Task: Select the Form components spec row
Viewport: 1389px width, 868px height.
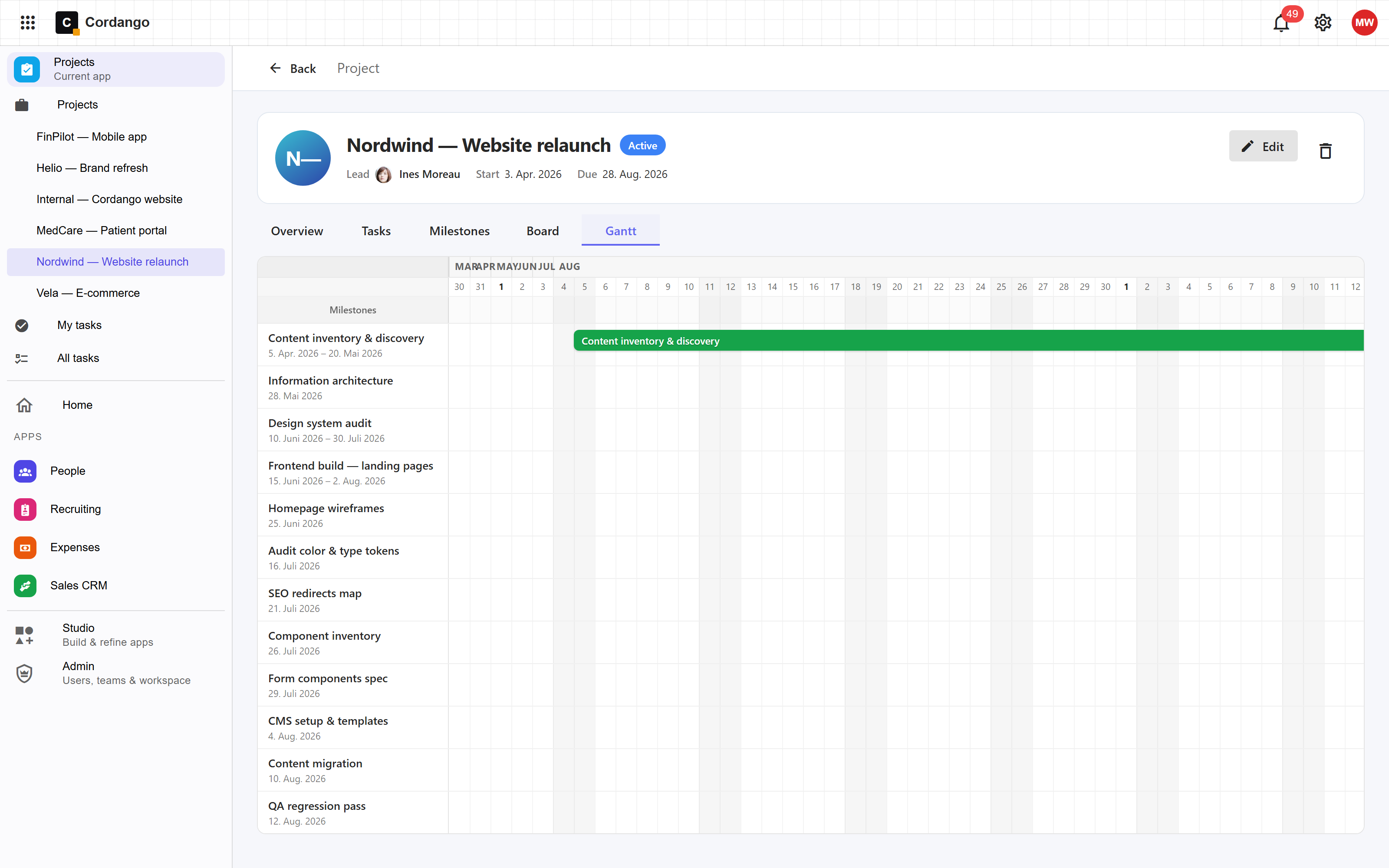Action: (x=353, y=685)
